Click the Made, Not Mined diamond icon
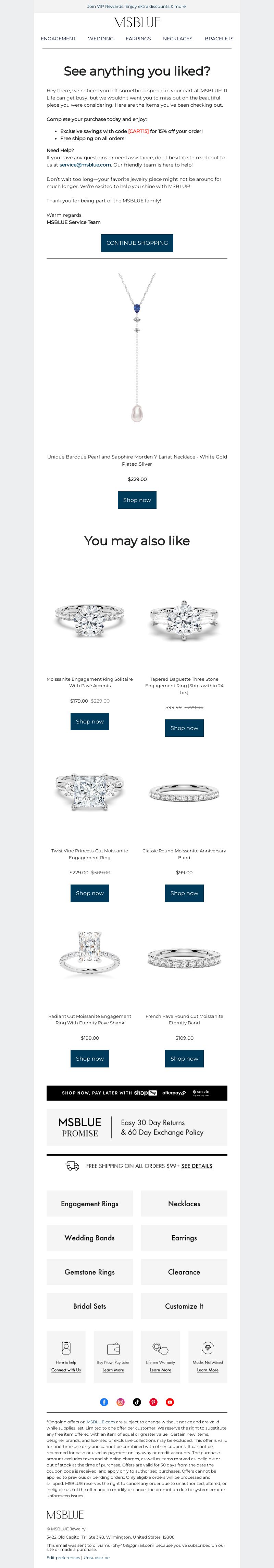 [208, 1348]
